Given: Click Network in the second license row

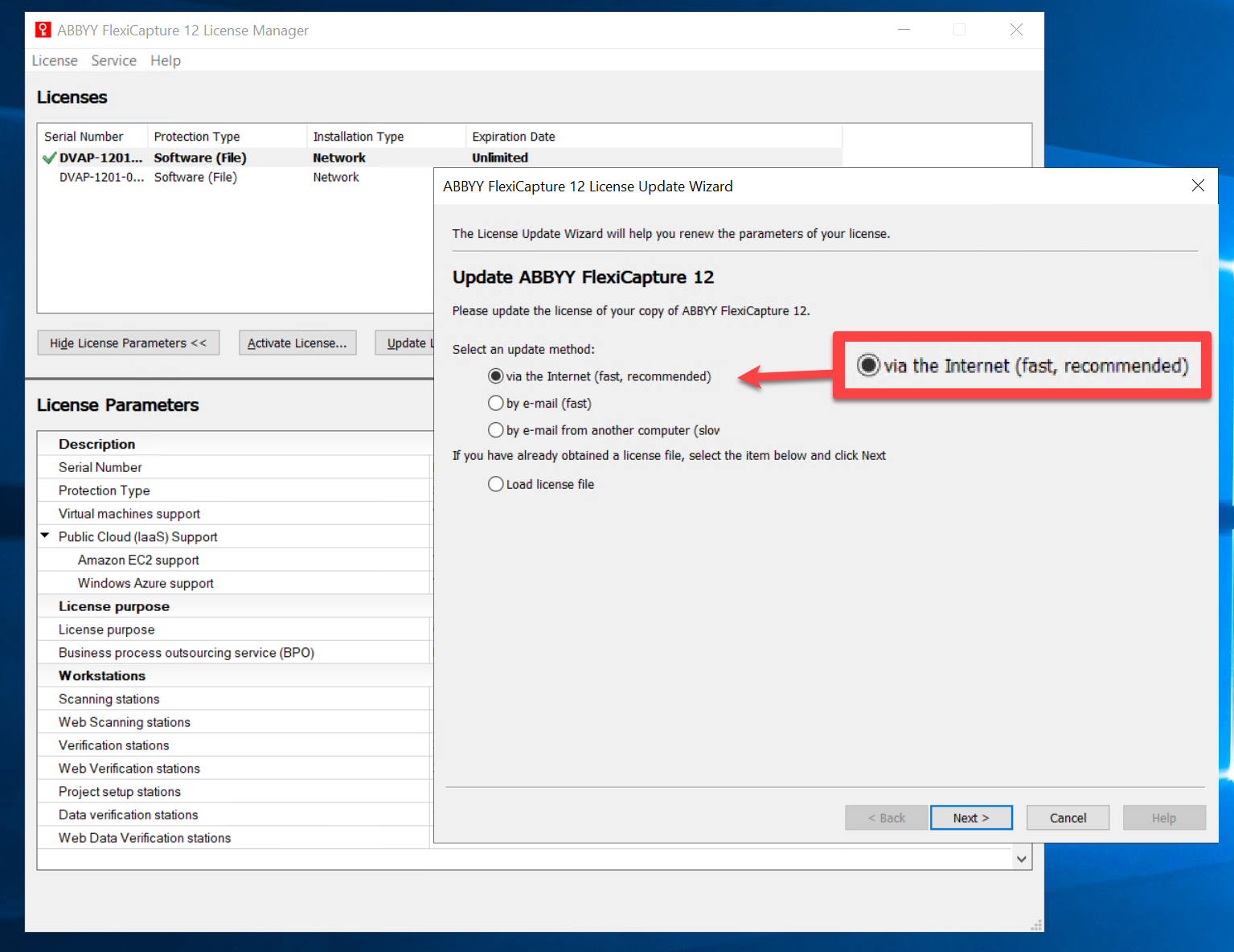Looking at the screenshot, I should click(x=336, y=177).
